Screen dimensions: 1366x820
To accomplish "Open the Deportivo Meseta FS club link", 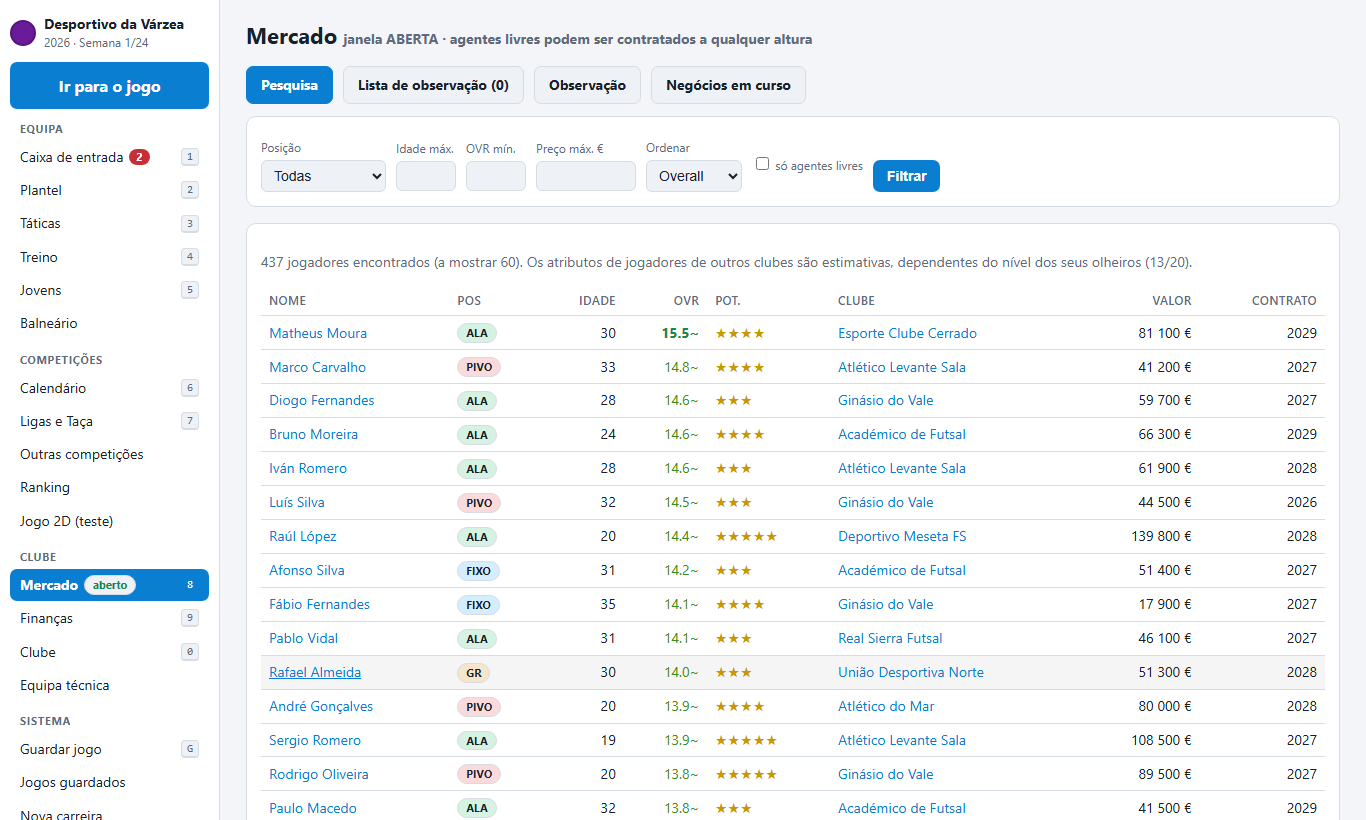I will coord(902,536).
